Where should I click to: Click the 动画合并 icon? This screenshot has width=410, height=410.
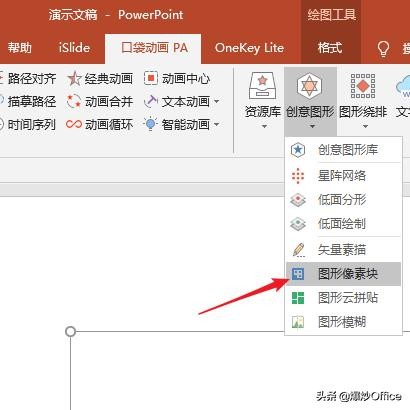click(74, 101)
